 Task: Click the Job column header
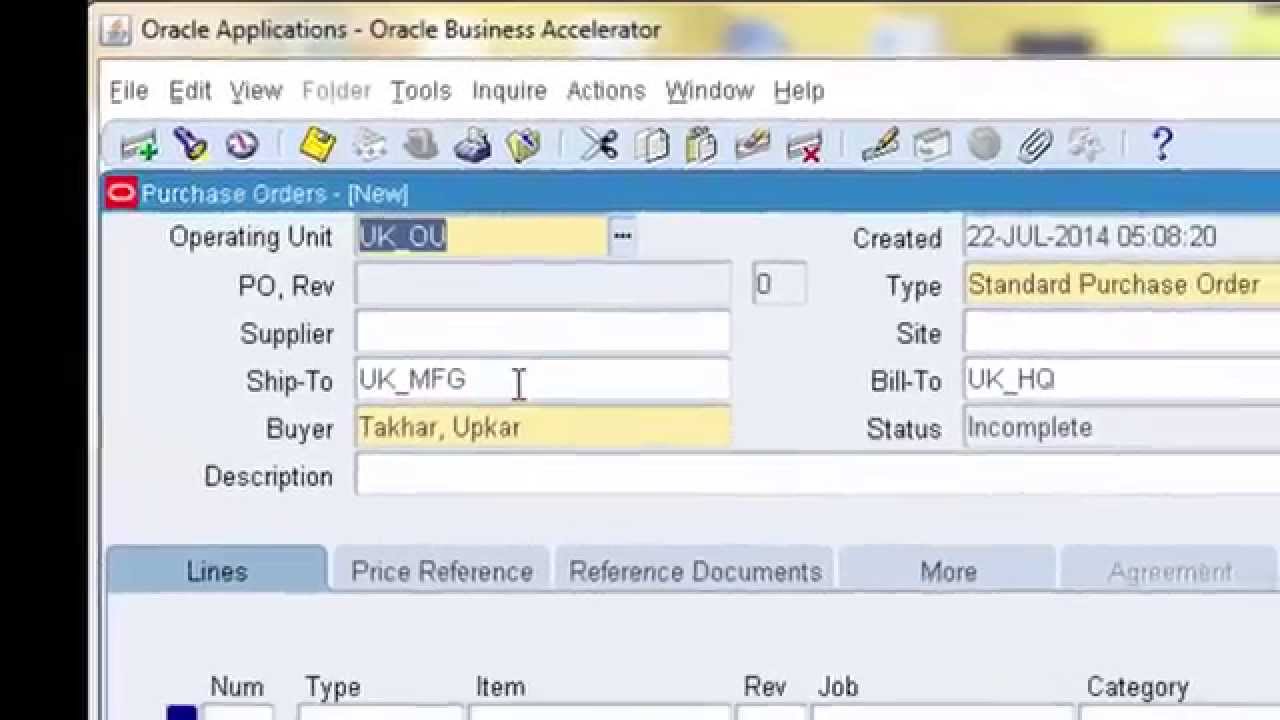click(x=837, y=687)
